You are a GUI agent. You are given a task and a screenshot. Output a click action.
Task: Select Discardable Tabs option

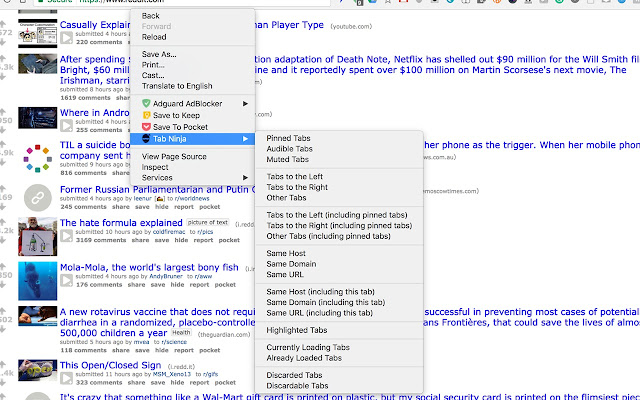297,386
